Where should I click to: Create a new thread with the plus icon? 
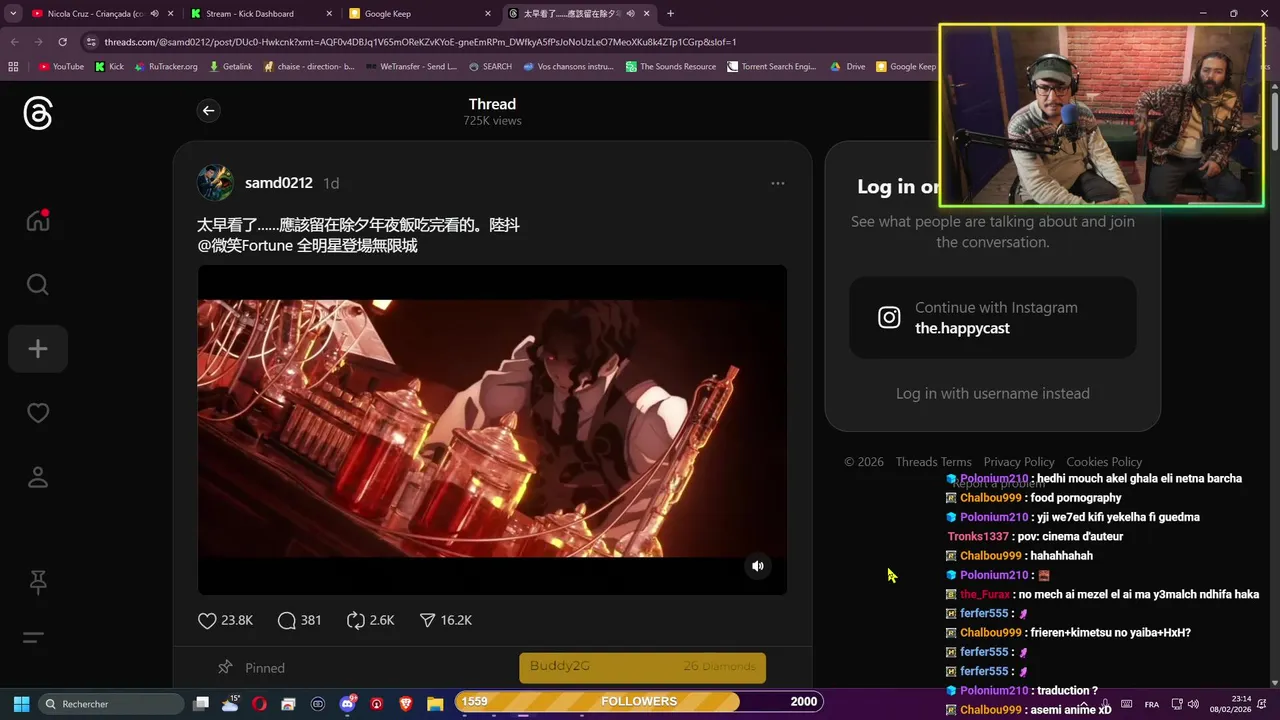click(38, 349)
